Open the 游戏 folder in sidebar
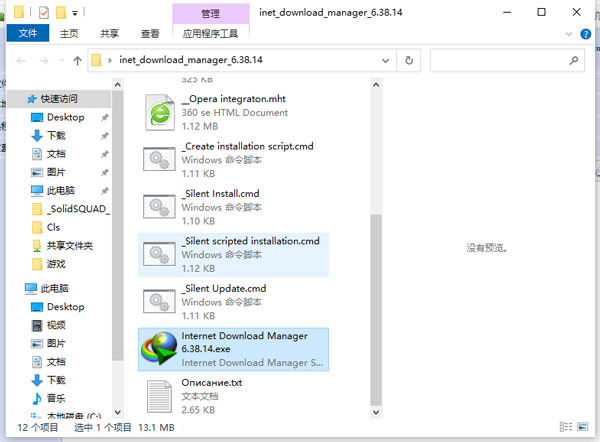The height and width of the screenshot is (442, 600). [x=56, y=264]
